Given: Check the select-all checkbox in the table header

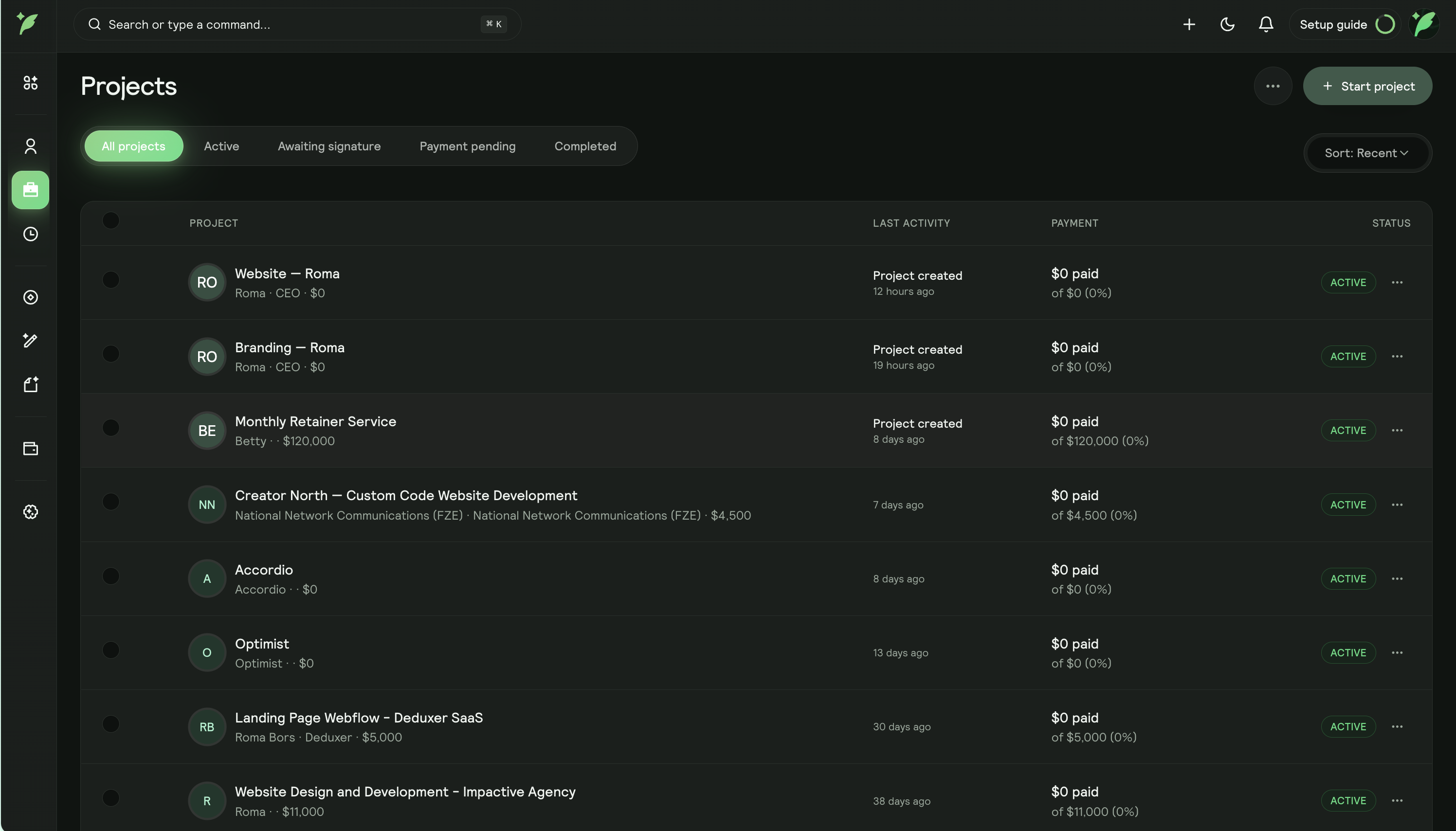Looking at the screenshot, I should coord(111,220).
